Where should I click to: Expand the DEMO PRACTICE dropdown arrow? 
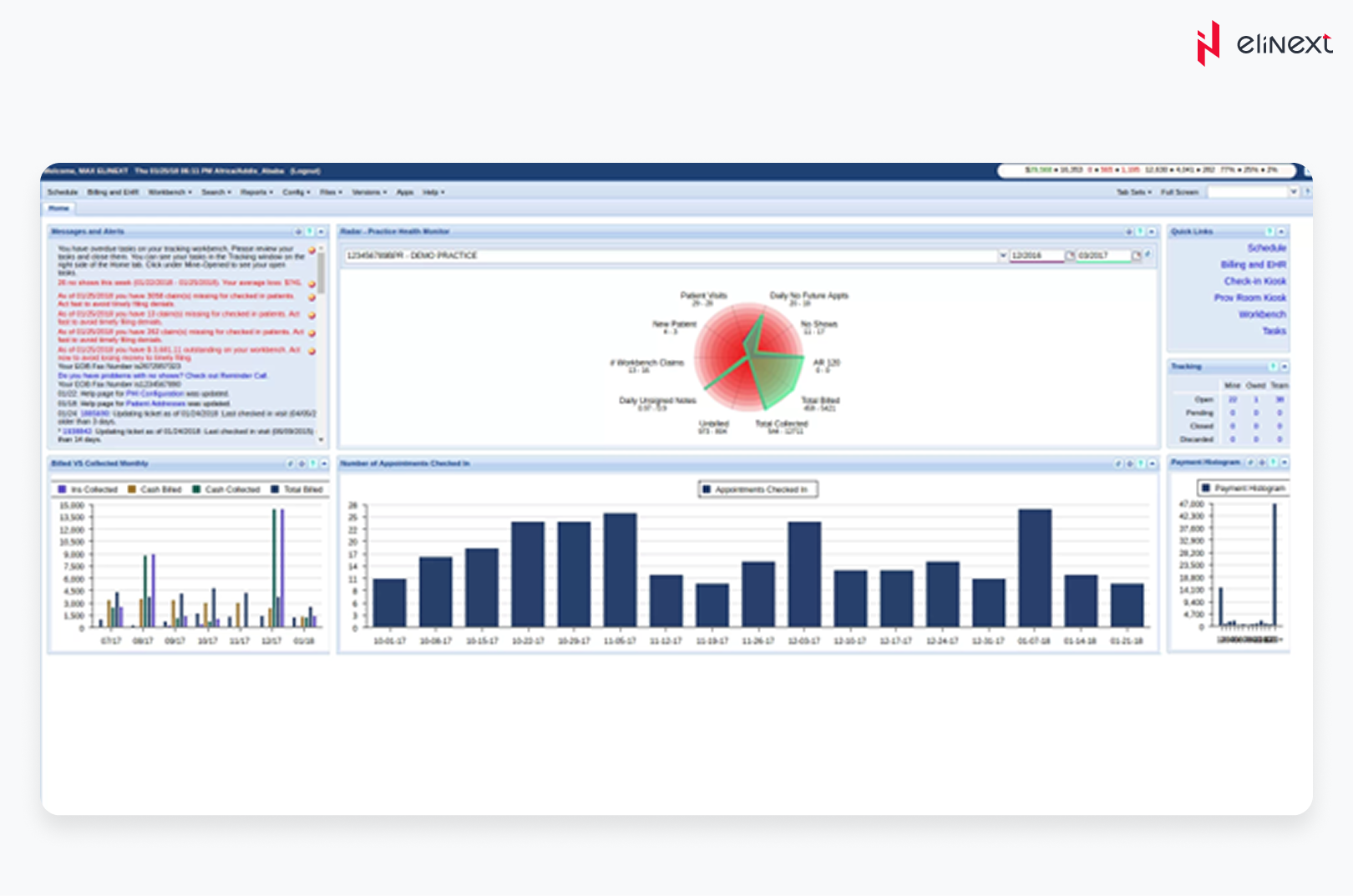point(1003,256)
